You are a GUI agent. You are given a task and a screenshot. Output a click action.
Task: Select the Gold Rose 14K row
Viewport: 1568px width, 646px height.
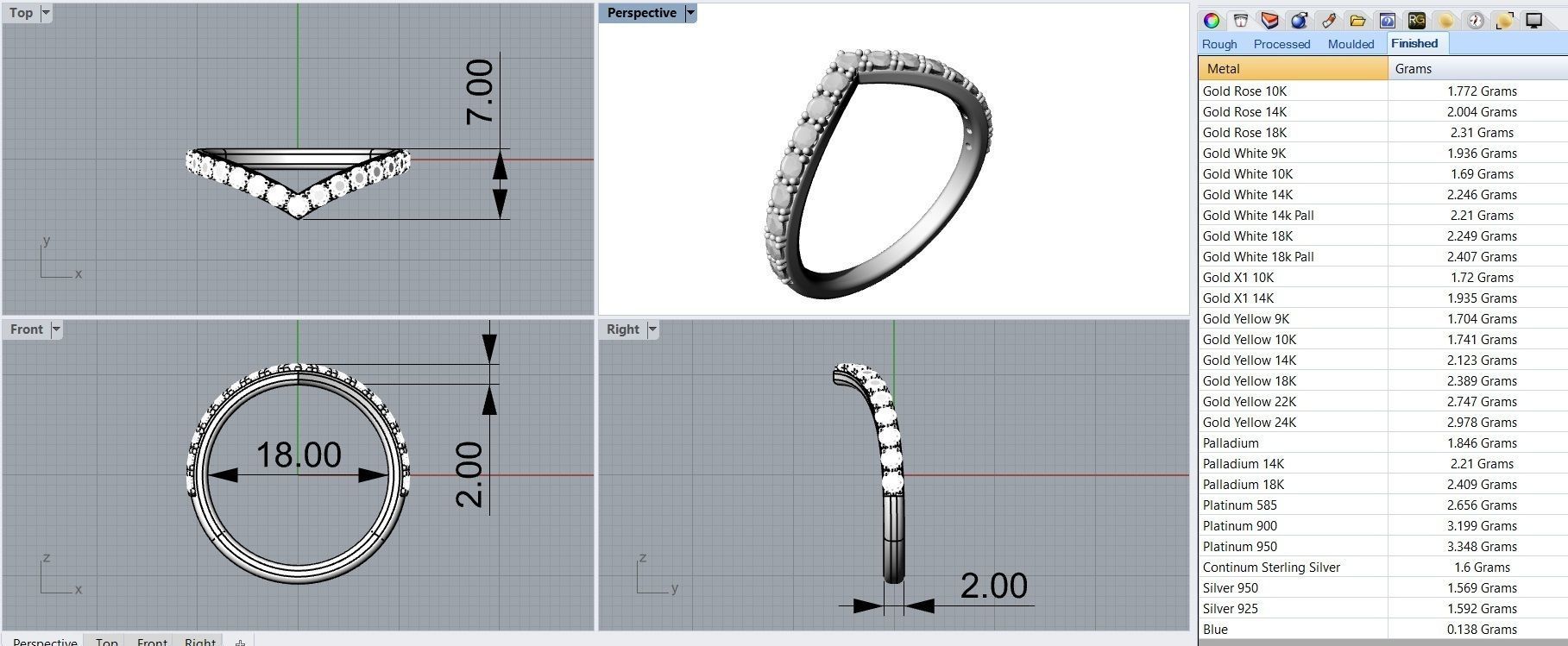(x=1382, y=111)
